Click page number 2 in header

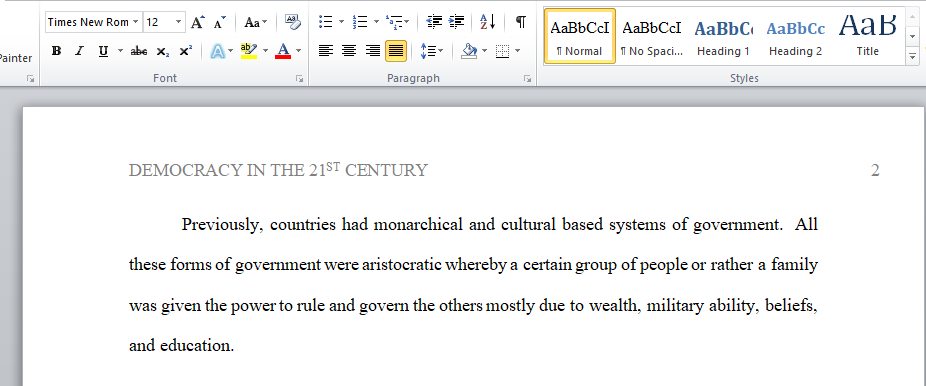(875, 171)
